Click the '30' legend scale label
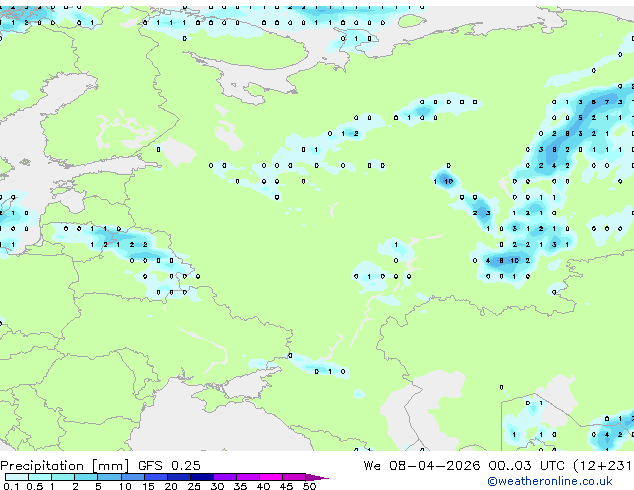The width and height of the screenshot is (634, 490). tap(217, 486)
